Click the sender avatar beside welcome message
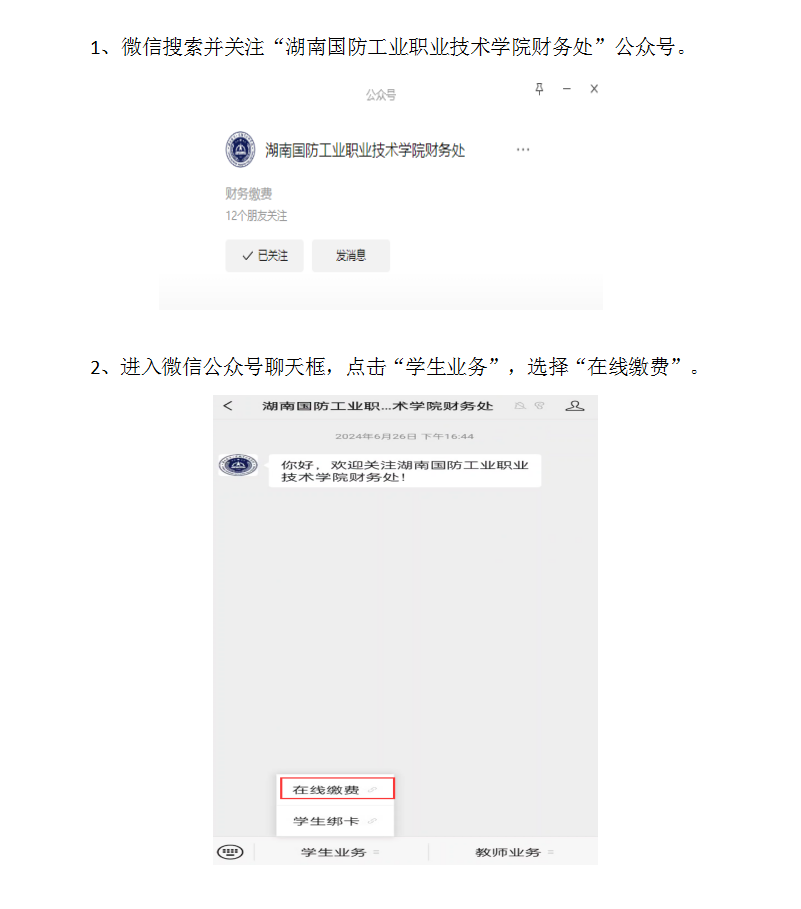 click(238, 465)
